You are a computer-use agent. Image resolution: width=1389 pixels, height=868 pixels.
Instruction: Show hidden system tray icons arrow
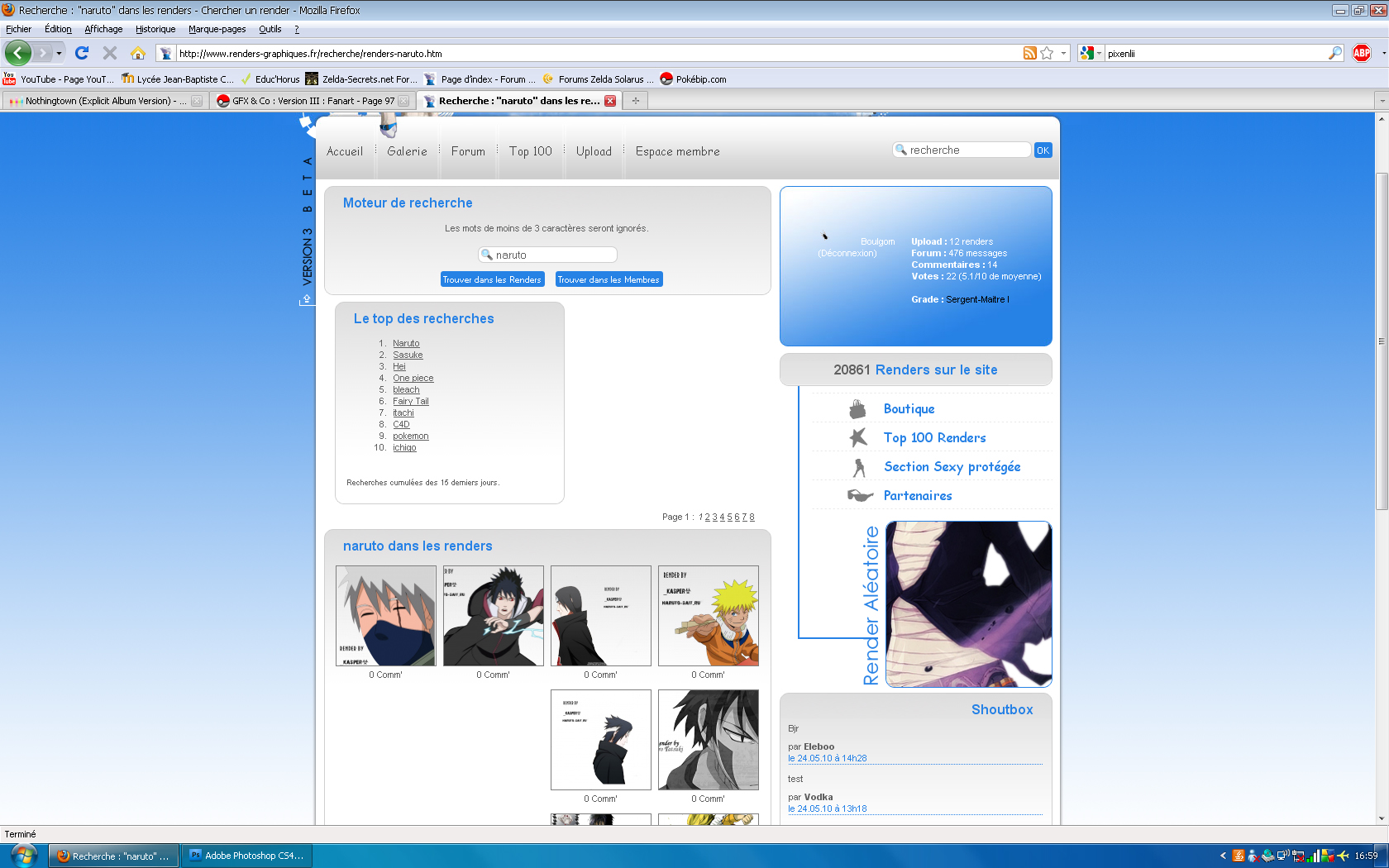click(x=1223, y=856)
